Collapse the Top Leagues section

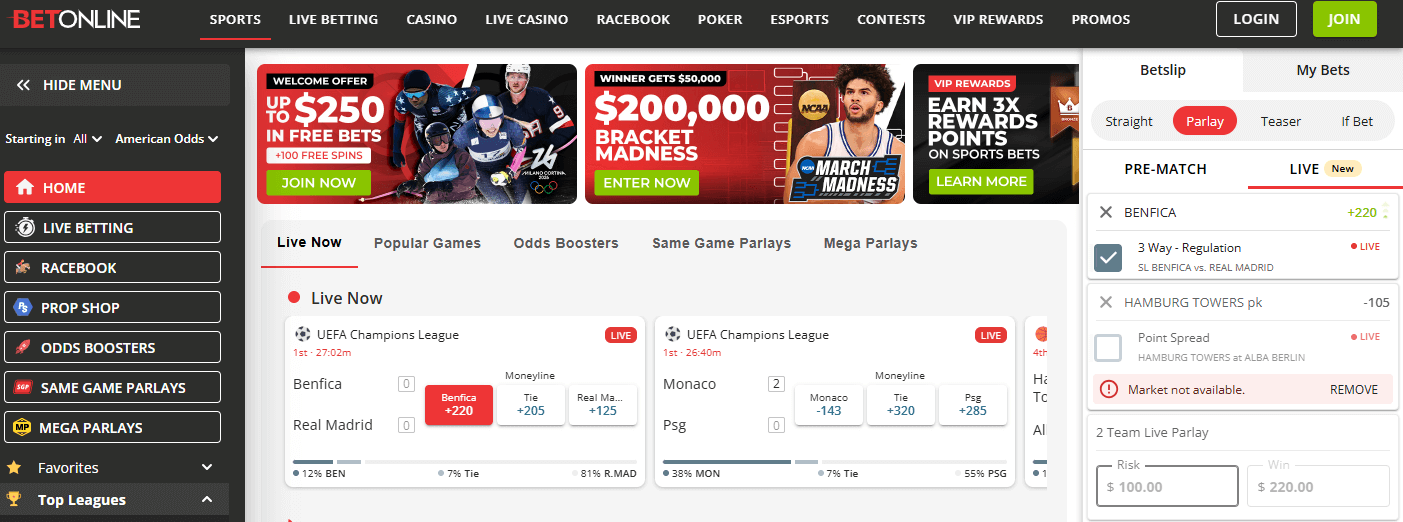[x=207, y=500]
